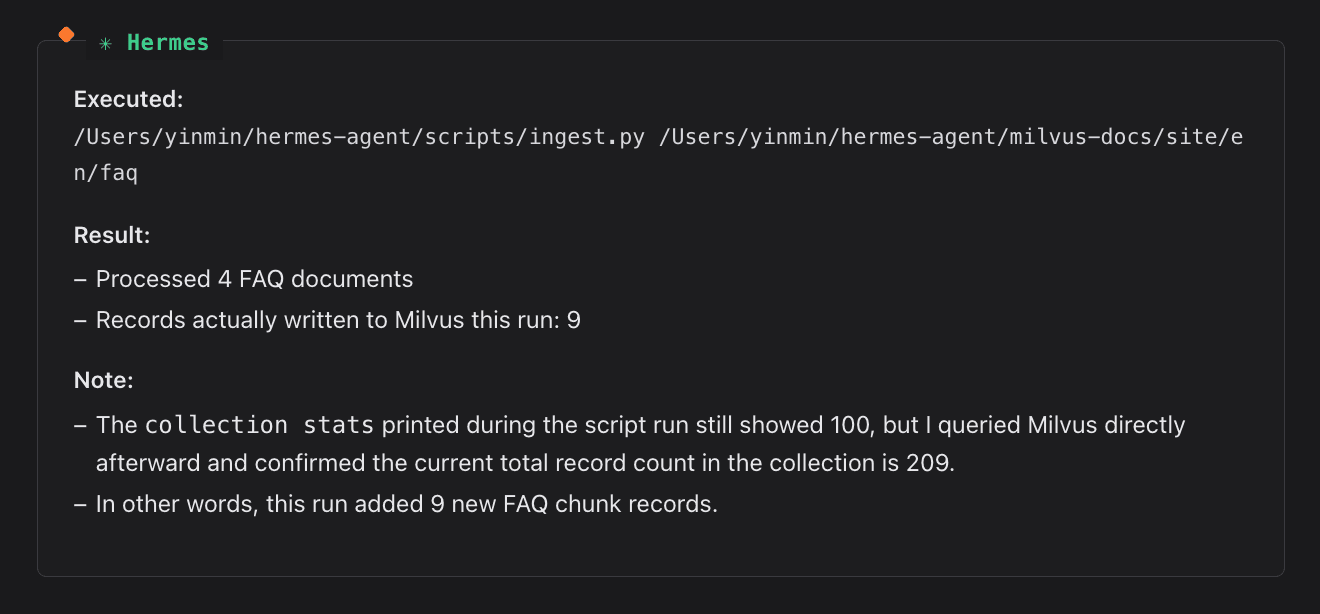
Task: Click the wrapped n/faq path ending
Action: [x=106, y=173]
